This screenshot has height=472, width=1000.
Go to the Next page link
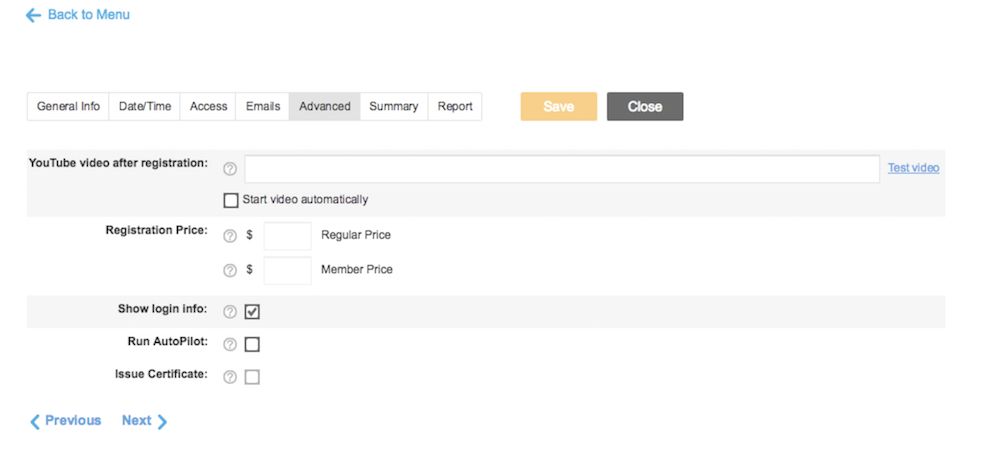[145, 421]
